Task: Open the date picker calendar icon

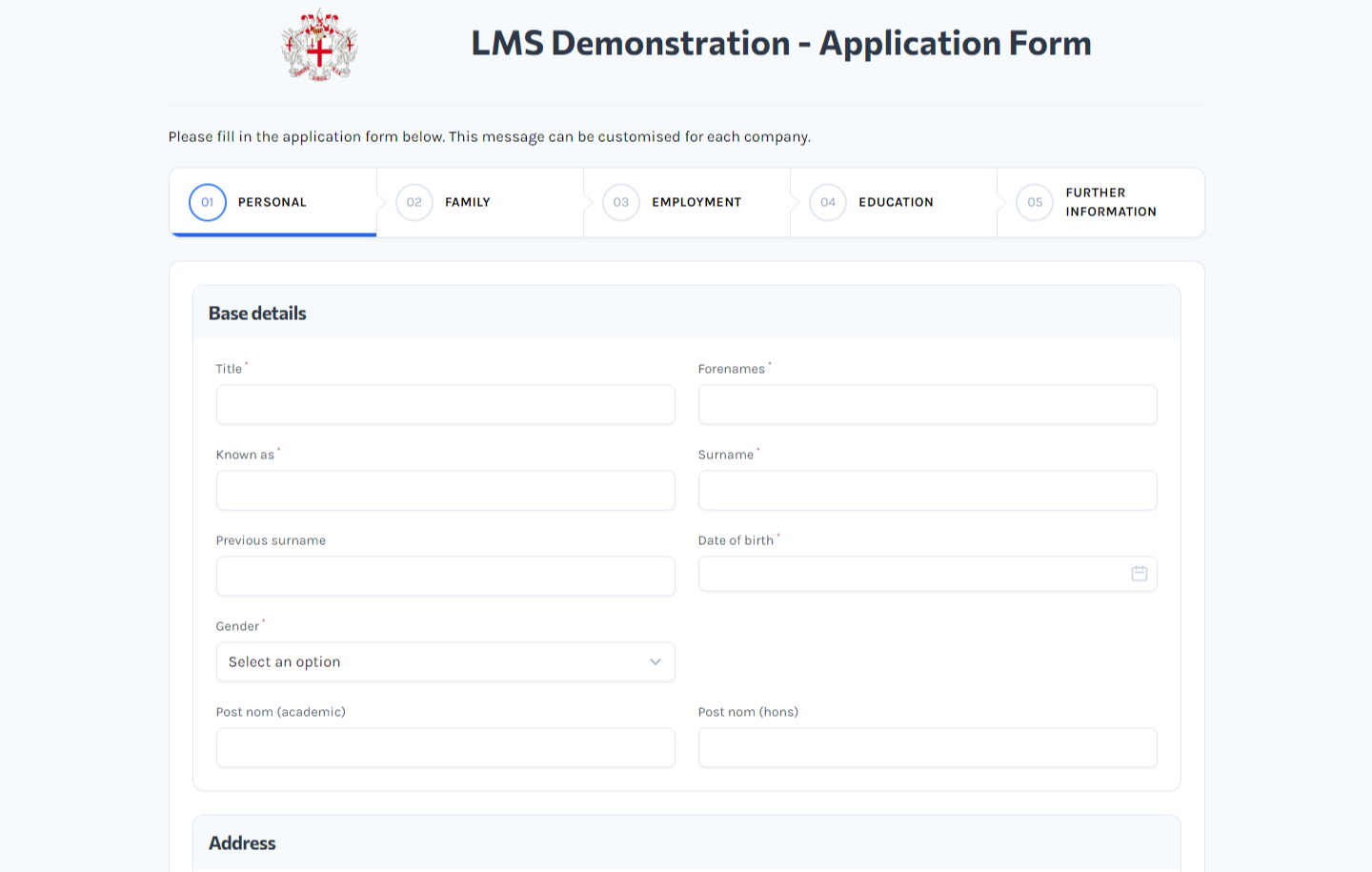Action: (1140, 574)
